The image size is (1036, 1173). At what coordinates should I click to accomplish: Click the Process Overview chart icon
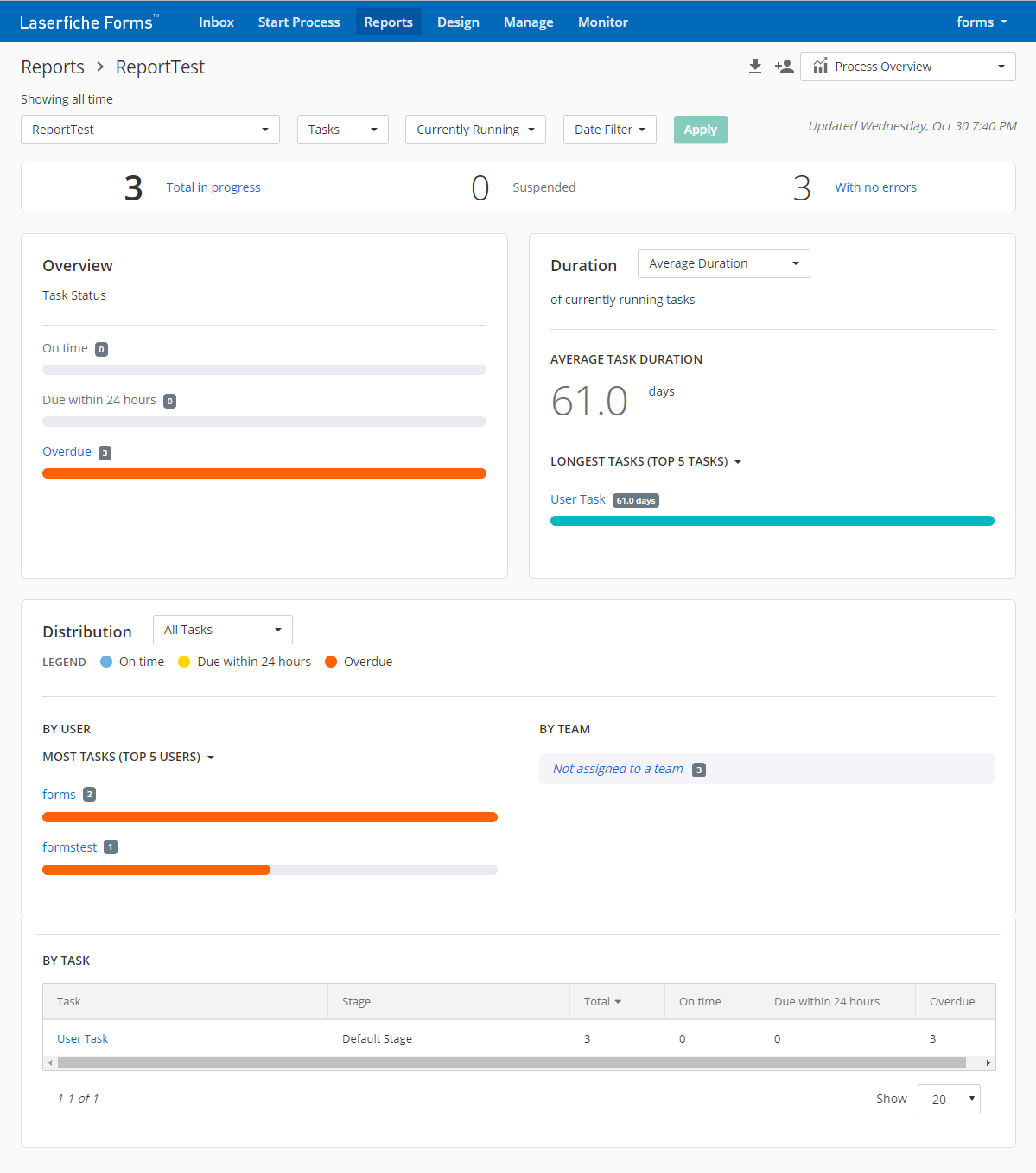[820, 67]
